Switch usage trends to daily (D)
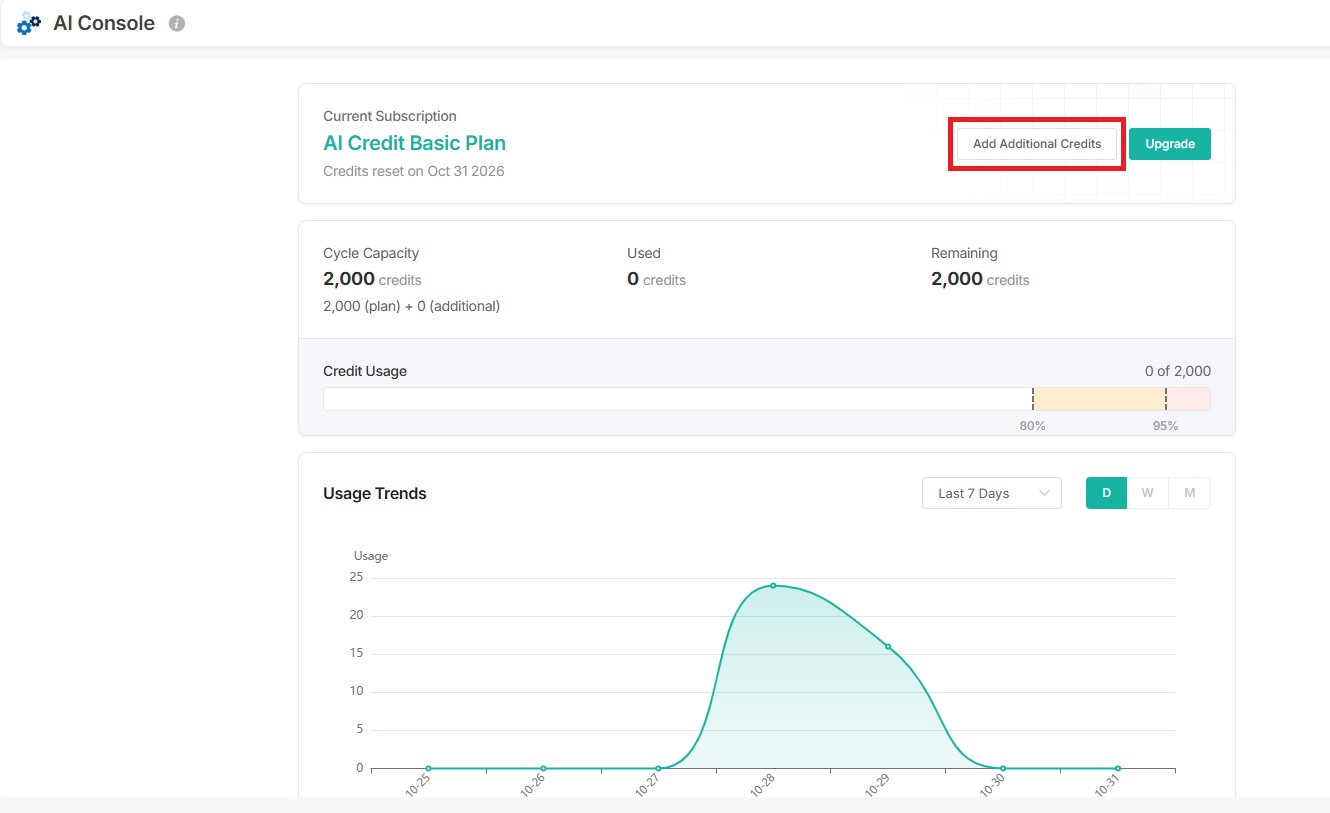Viewport: 1330px width, 813px height. click(x=1106, y=493)
